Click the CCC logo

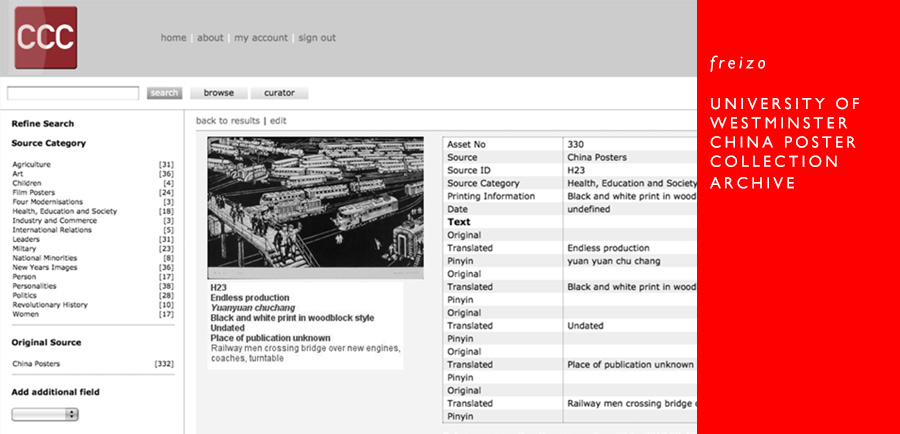tap(46, 38)
